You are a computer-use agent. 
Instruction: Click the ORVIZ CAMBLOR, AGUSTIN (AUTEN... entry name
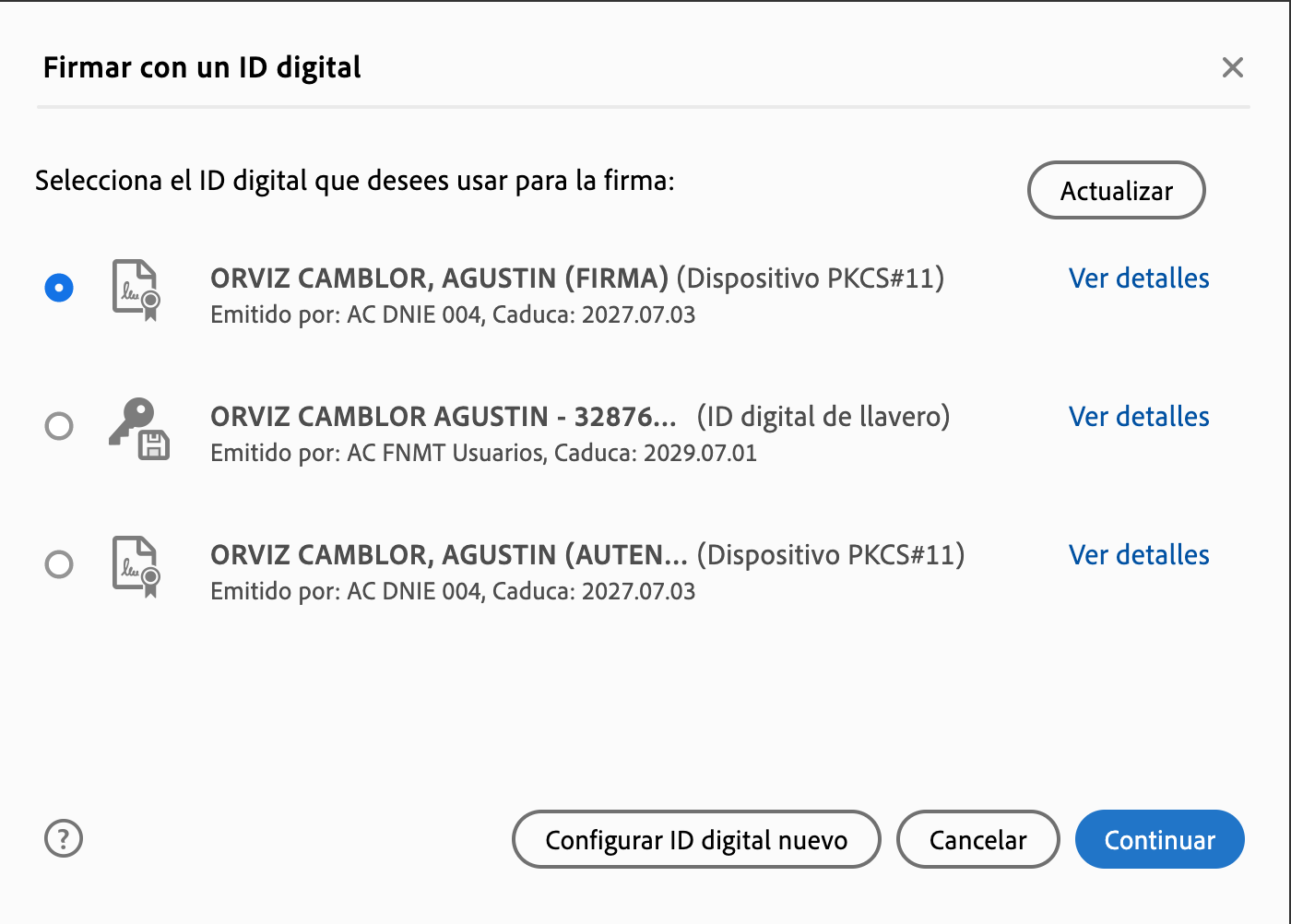click(x=449, y=555)
